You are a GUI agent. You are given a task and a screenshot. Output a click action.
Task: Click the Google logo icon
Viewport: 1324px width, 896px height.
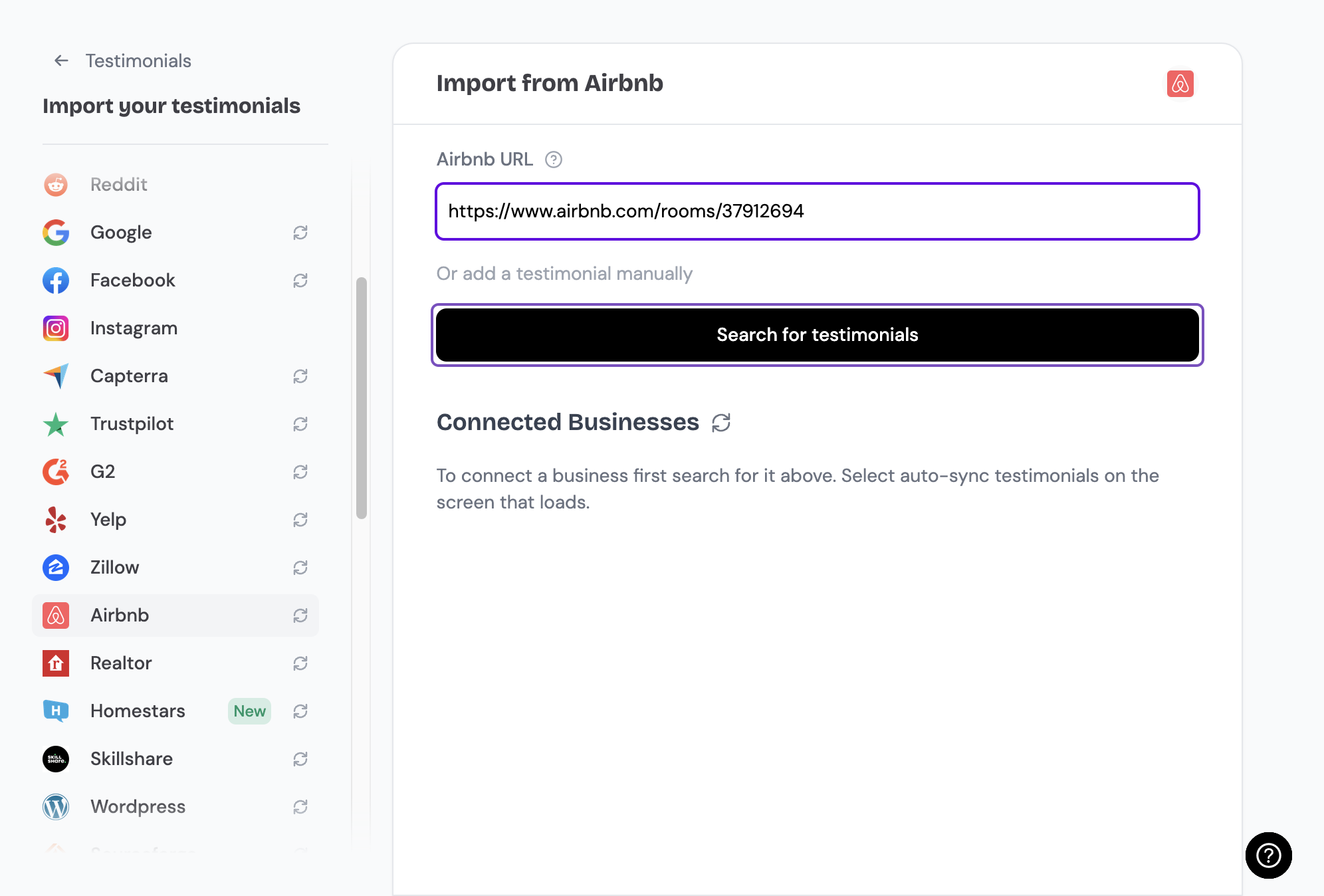[x=56, y=233]
